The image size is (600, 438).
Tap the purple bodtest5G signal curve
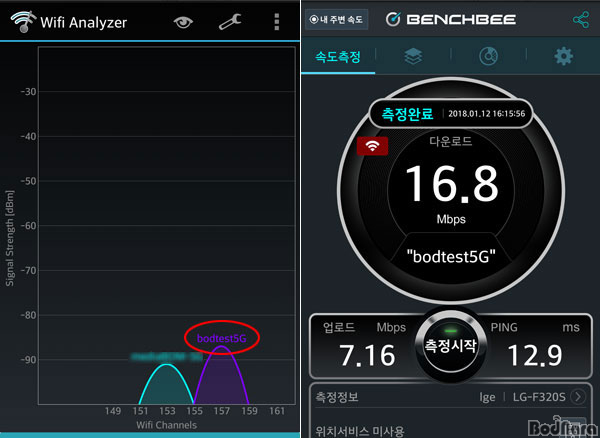tap(222, 377)
